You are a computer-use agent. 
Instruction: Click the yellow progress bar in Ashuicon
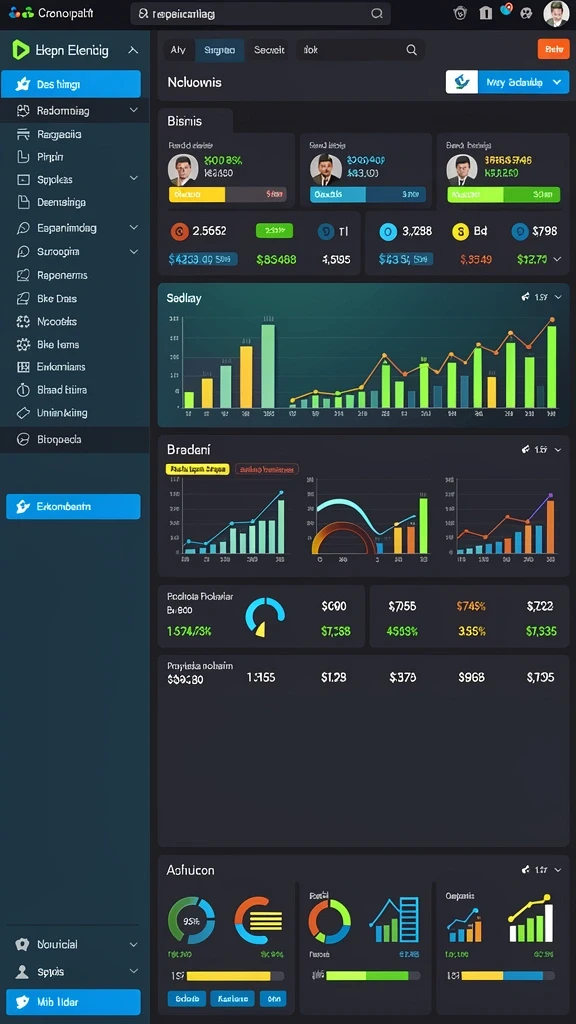point(229,976)
